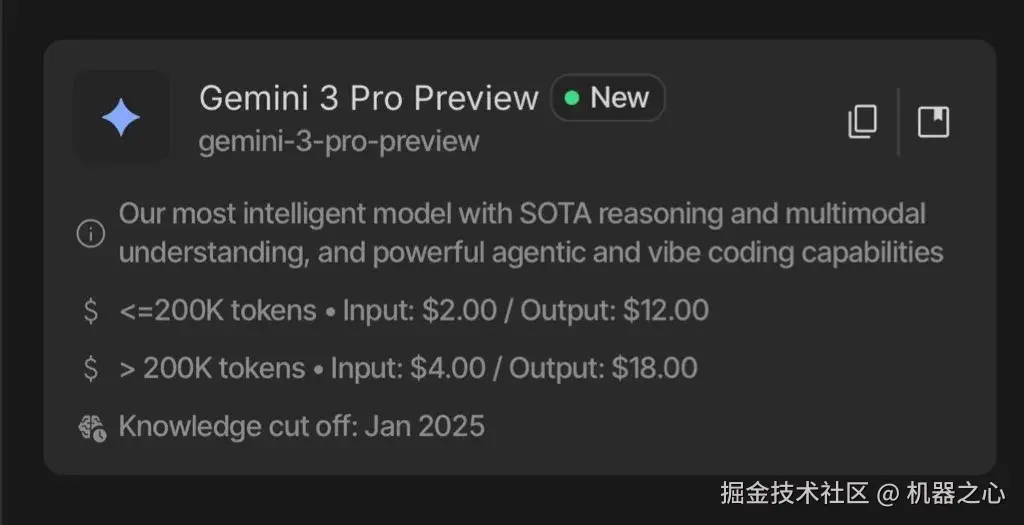Click the 掘金技术社区 watermark text
Image resolution: width=1024 pixels, height=525 pixels.
pos(794,492)
